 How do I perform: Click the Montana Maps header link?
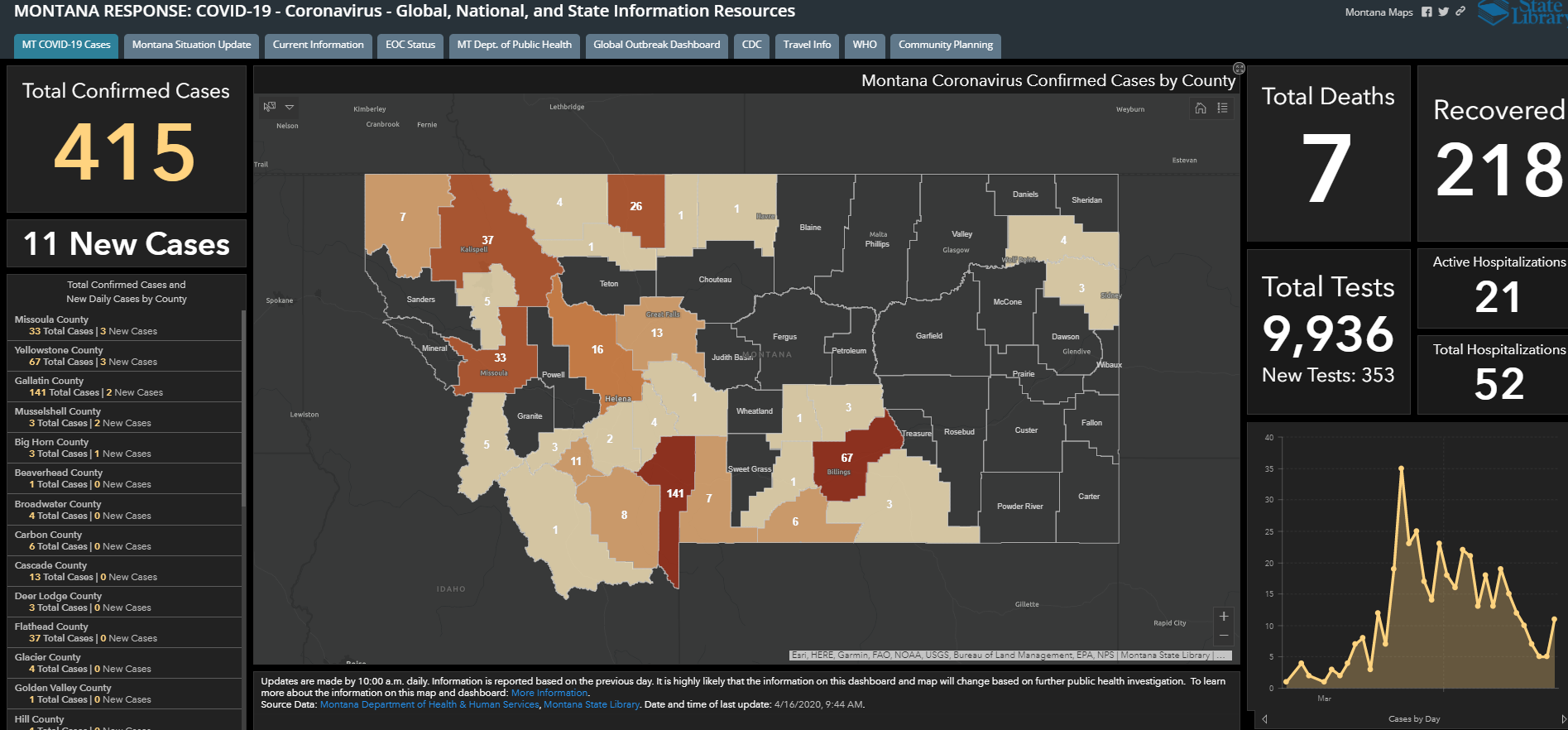pyautogui.click(x=1379, y=12)
